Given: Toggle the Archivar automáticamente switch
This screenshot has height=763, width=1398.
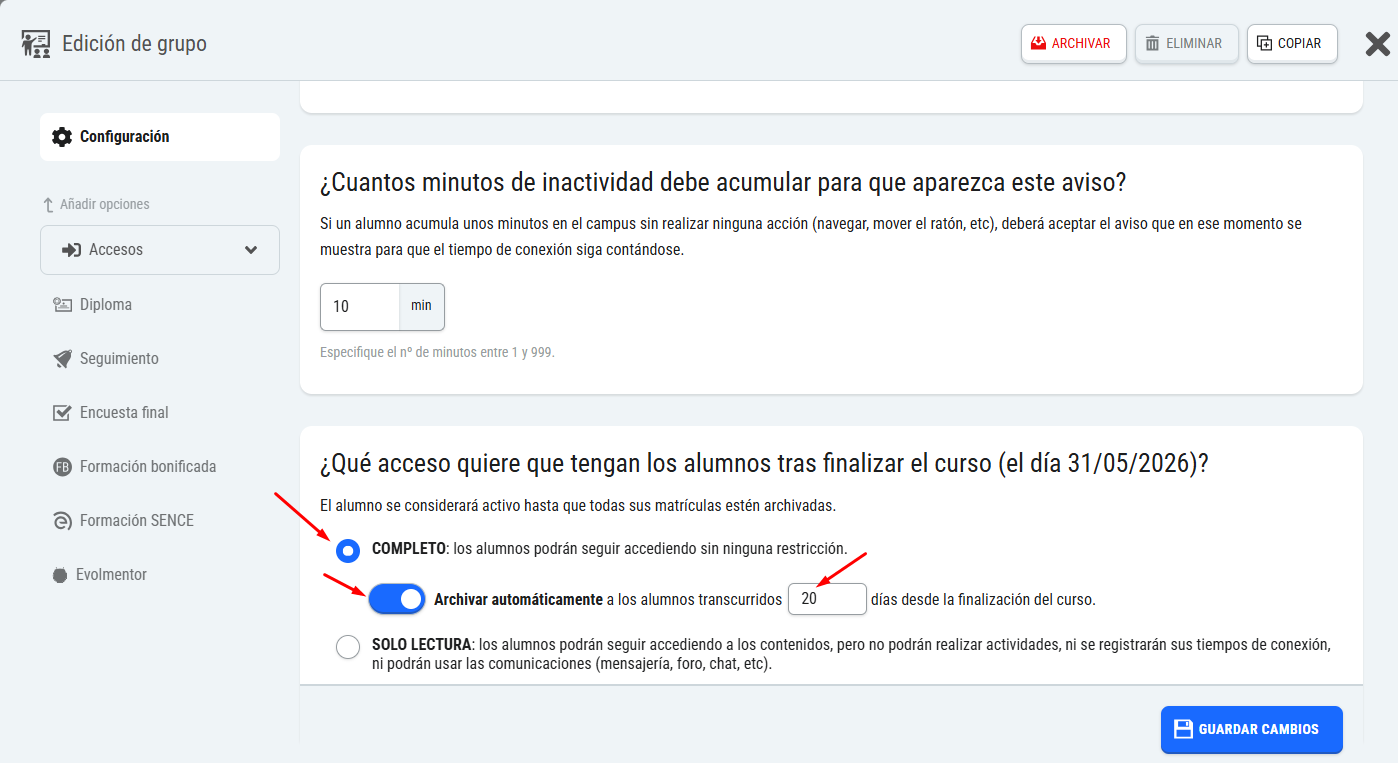Looking at the screenshot, I should point(397,599).
